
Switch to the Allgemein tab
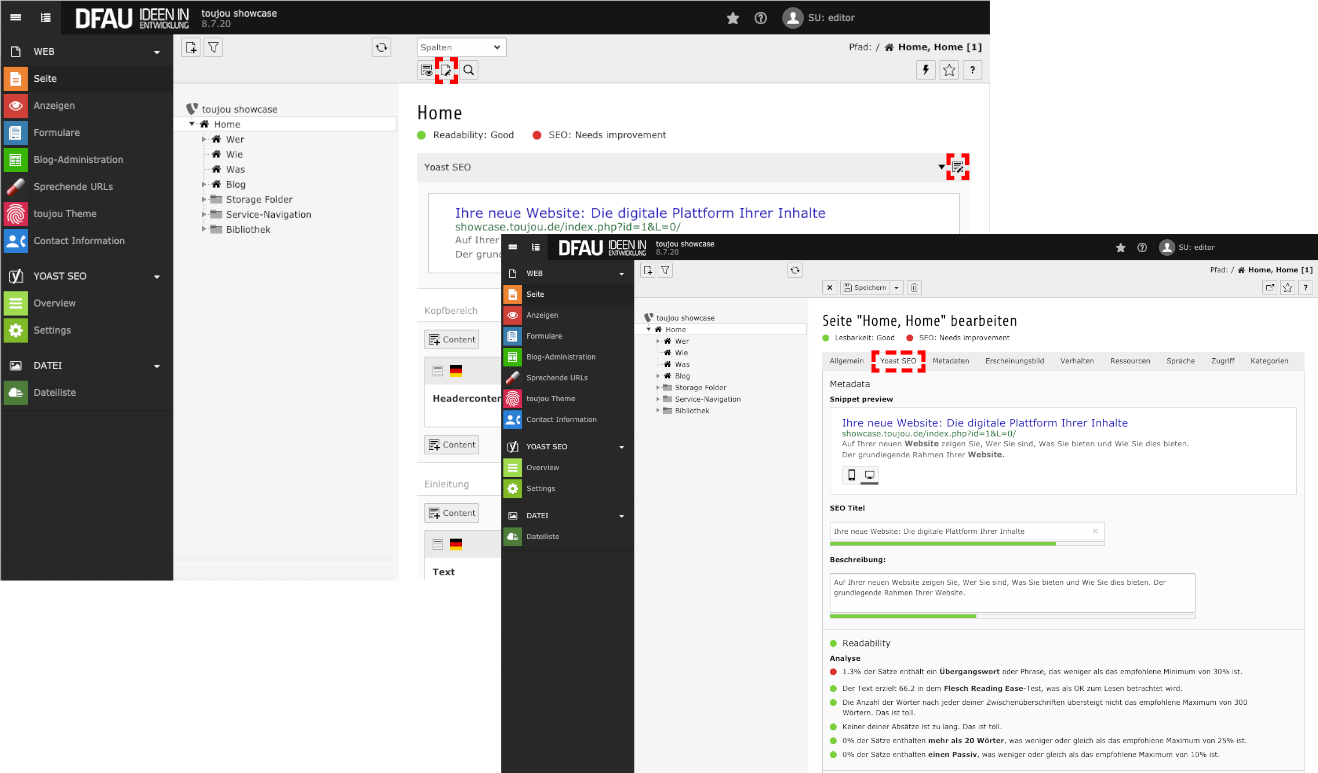pyautogui.click(x=846, y=360)
